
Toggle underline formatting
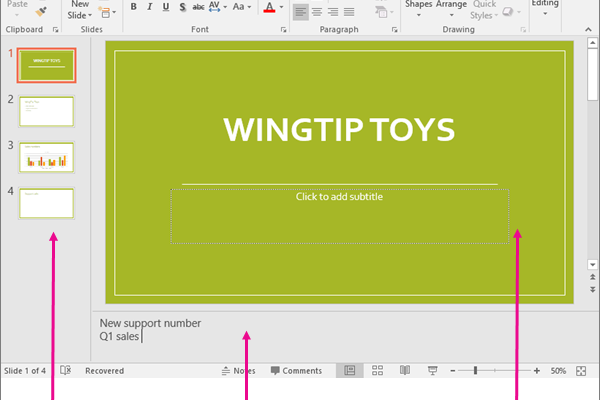coord(166,7)
